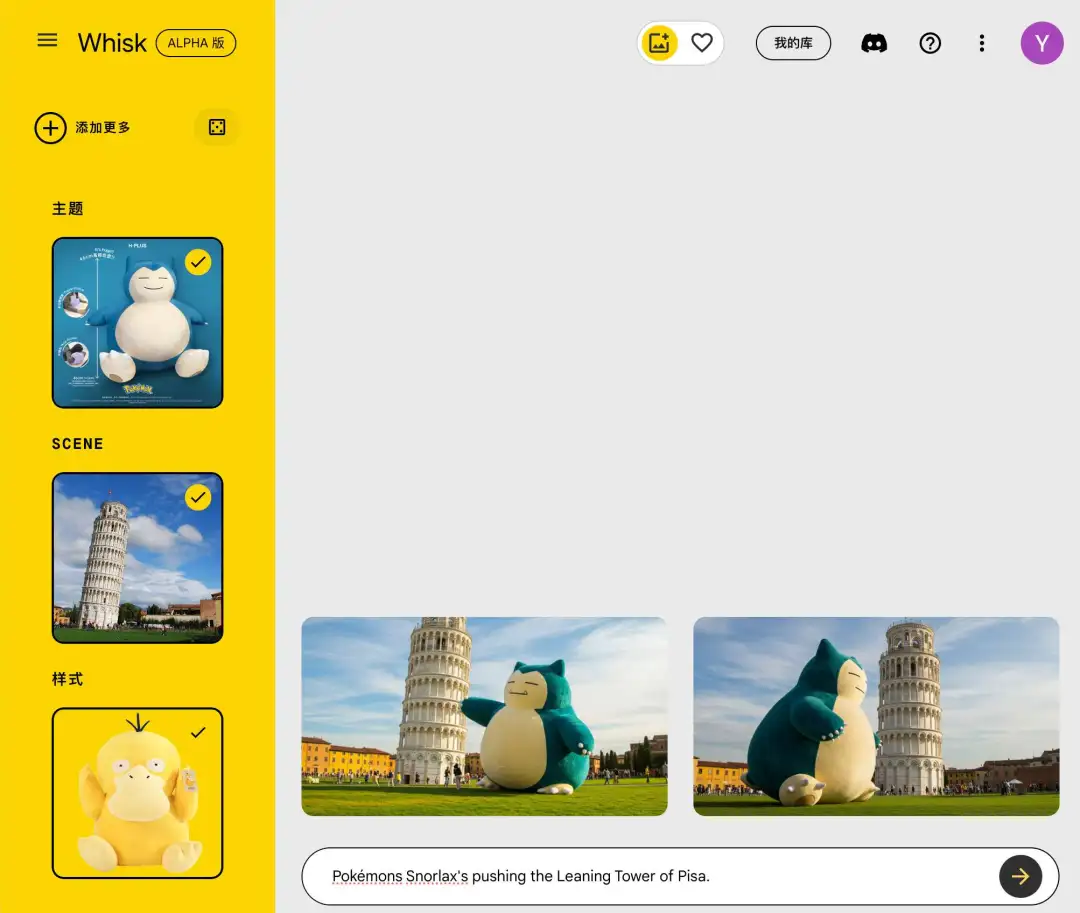Switch to the generated images view icon

coord(659,43)
